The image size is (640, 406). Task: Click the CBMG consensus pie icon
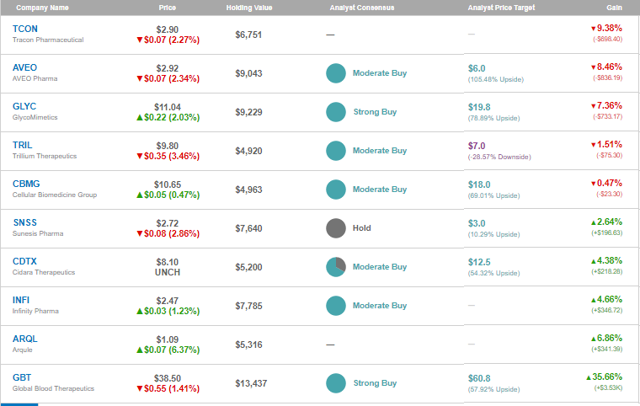[x=336, y=190]
